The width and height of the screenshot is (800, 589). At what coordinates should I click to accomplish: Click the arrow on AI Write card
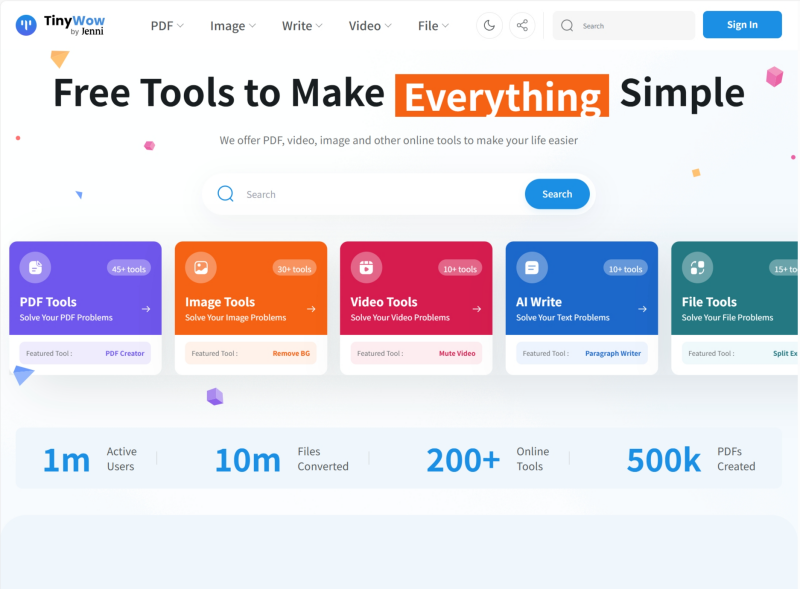click(642, 309)
